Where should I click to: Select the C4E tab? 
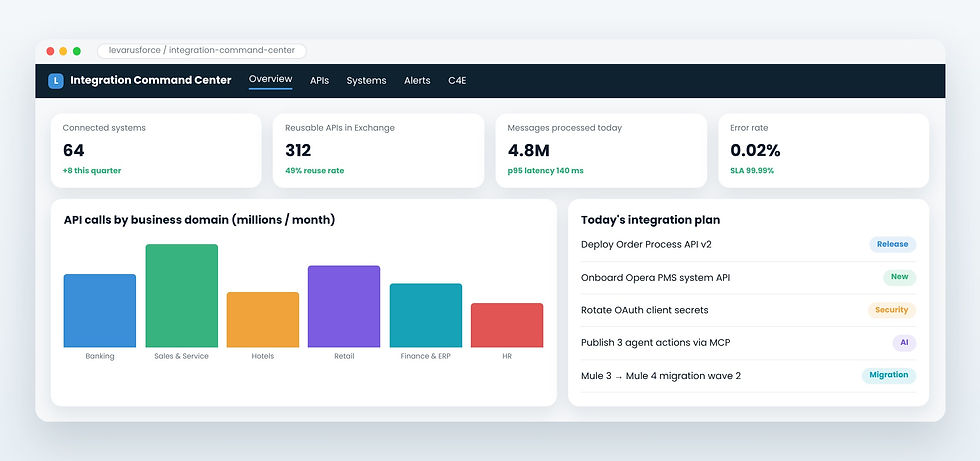tap(457, 81)
